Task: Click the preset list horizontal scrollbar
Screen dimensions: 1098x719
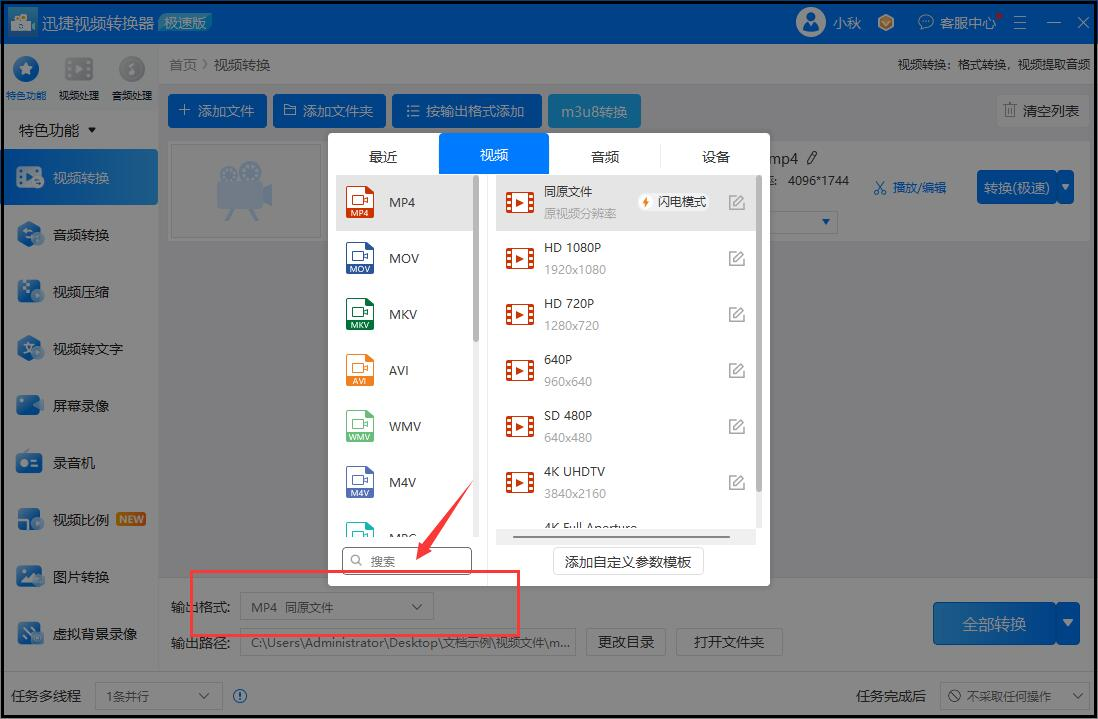Action: 621,537
